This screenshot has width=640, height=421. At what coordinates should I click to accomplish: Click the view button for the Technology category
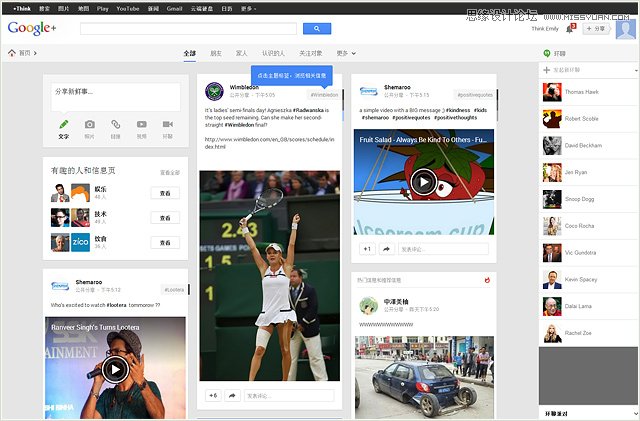165,218
